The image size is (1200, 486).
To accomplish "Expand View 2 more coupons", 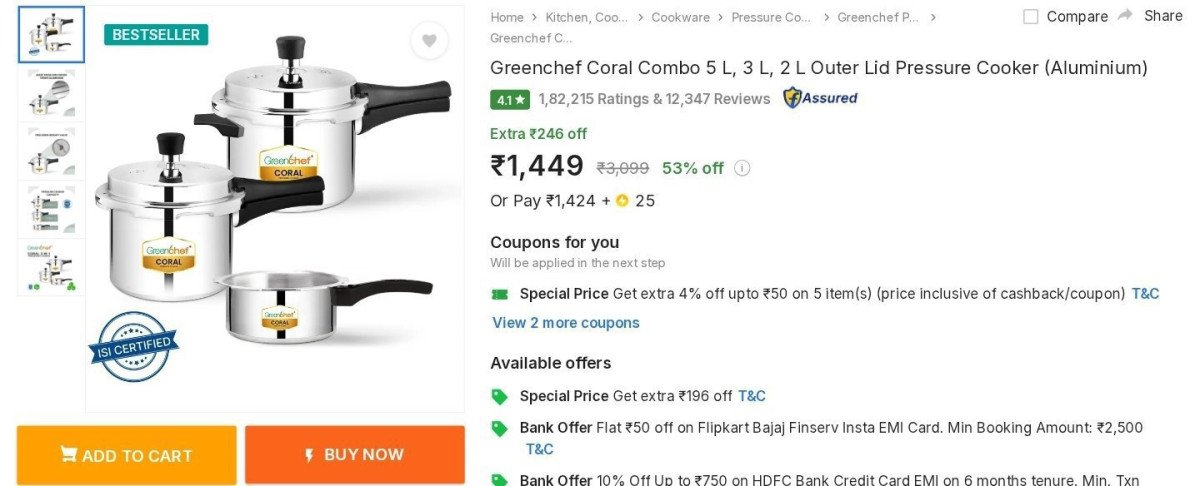I will click(x=565, y=323).
